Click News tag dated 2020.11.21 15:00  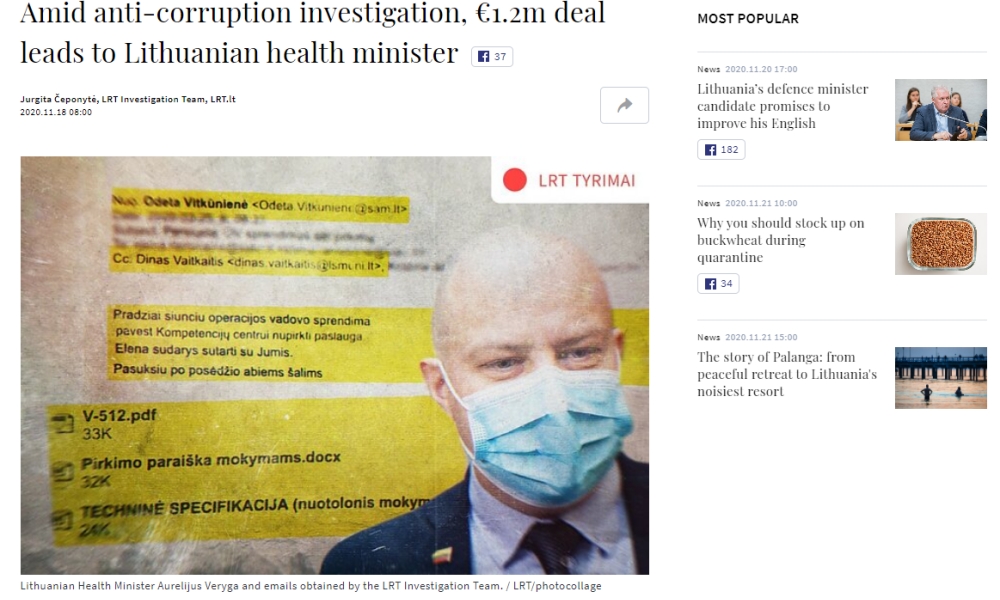709,337
